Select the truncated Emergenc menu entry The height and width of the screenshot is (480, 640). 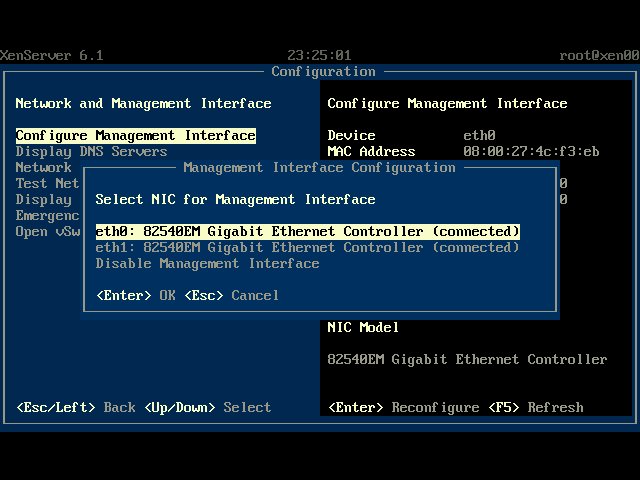[x=47, y=216]
